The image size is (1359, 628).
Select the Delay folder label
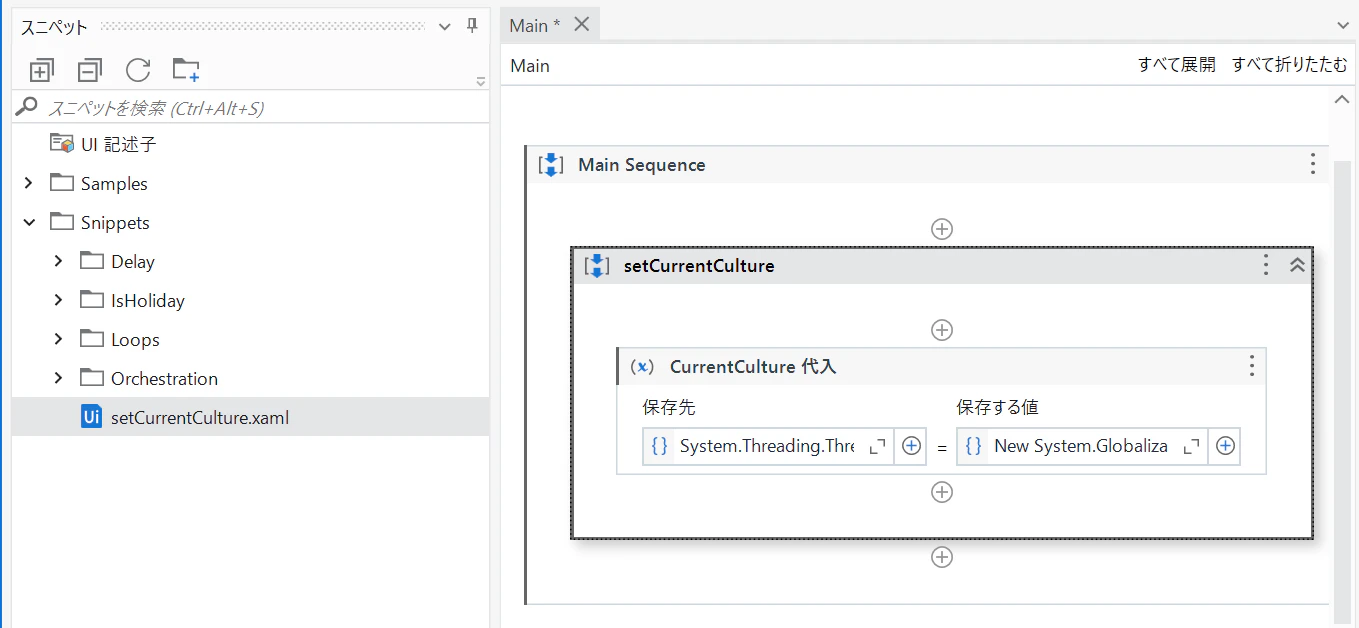pyautogui.click(x=133, y=262)
